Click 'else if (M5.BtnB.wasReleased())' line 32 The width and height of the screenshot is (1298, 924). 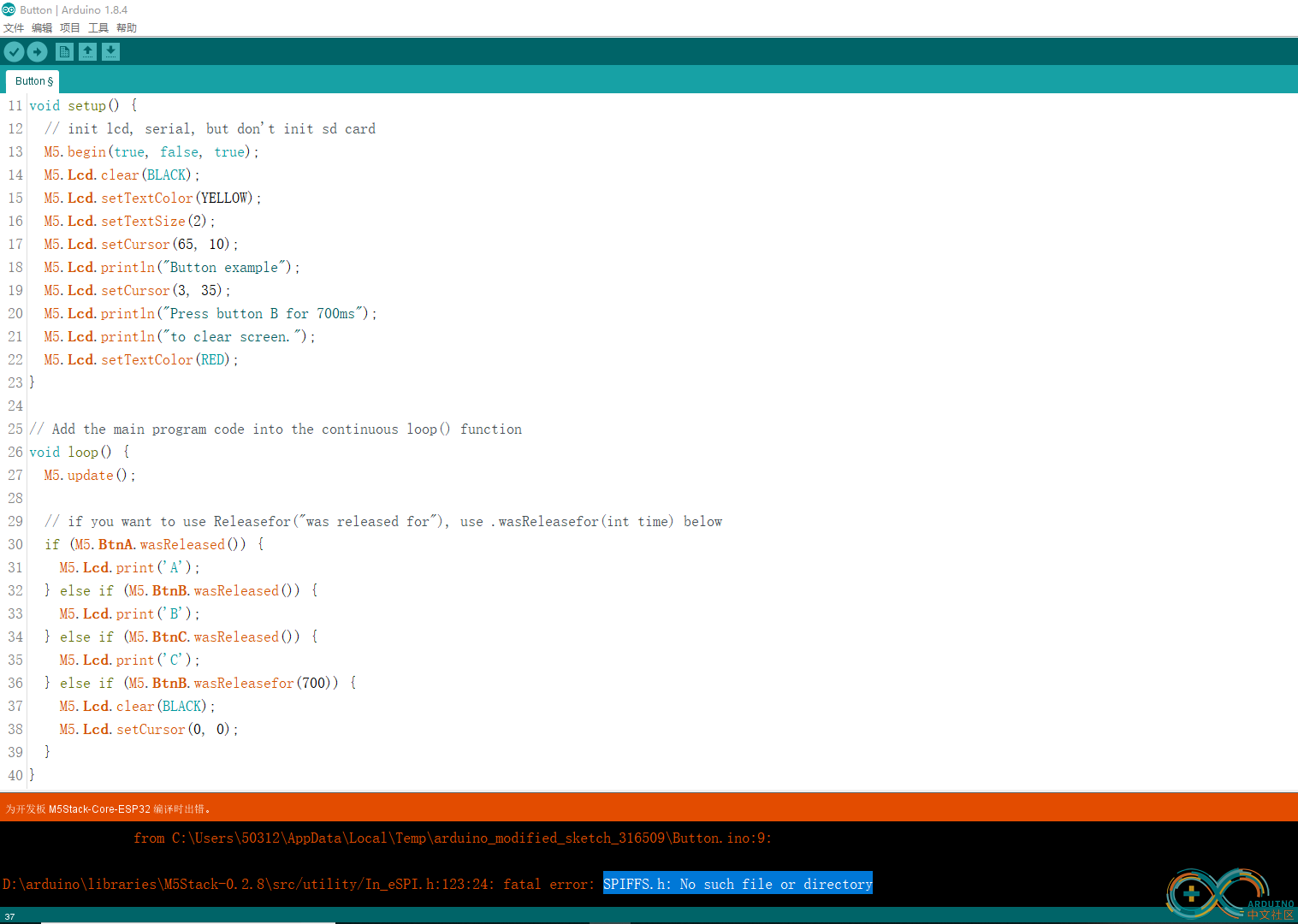tap(181, 590)
